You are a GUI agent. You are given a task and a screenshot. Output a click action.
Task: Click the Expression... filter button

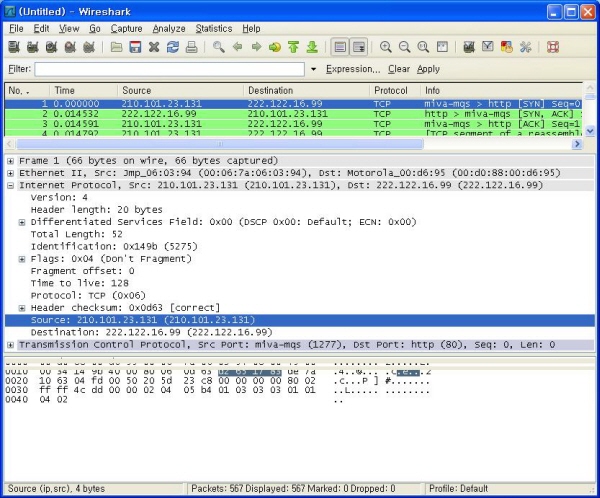coord(353,69)
